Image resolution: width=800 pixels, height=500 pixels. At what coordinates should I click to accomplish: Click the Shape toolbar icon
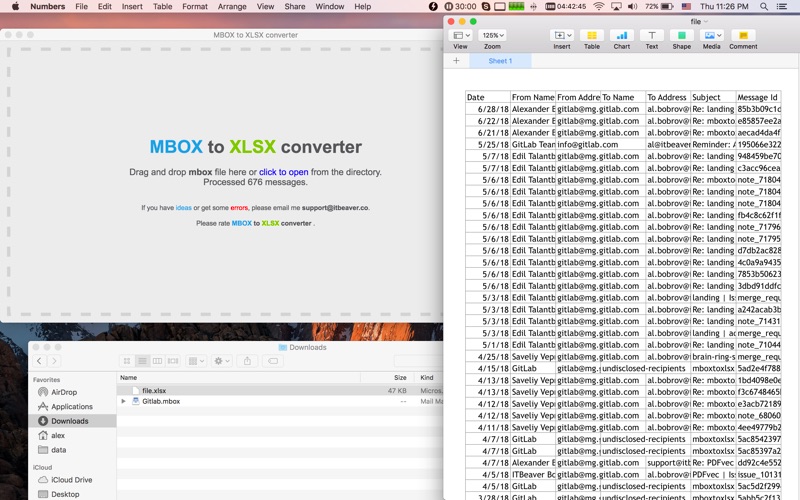coord(682,35)
